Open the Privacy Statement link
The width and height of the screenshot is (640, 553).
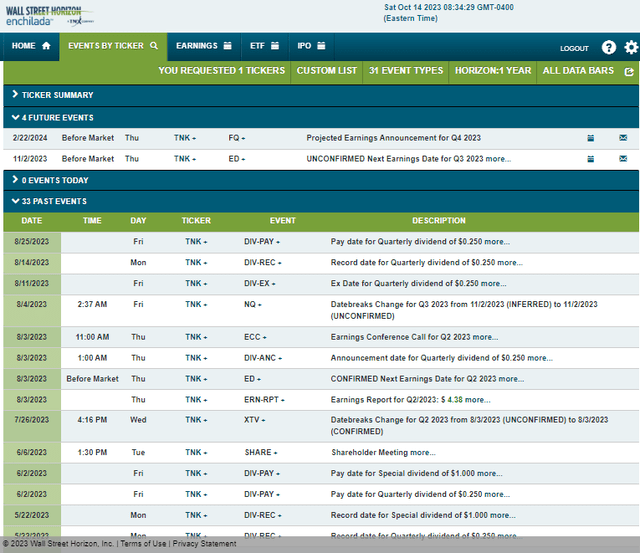(204, 544)
